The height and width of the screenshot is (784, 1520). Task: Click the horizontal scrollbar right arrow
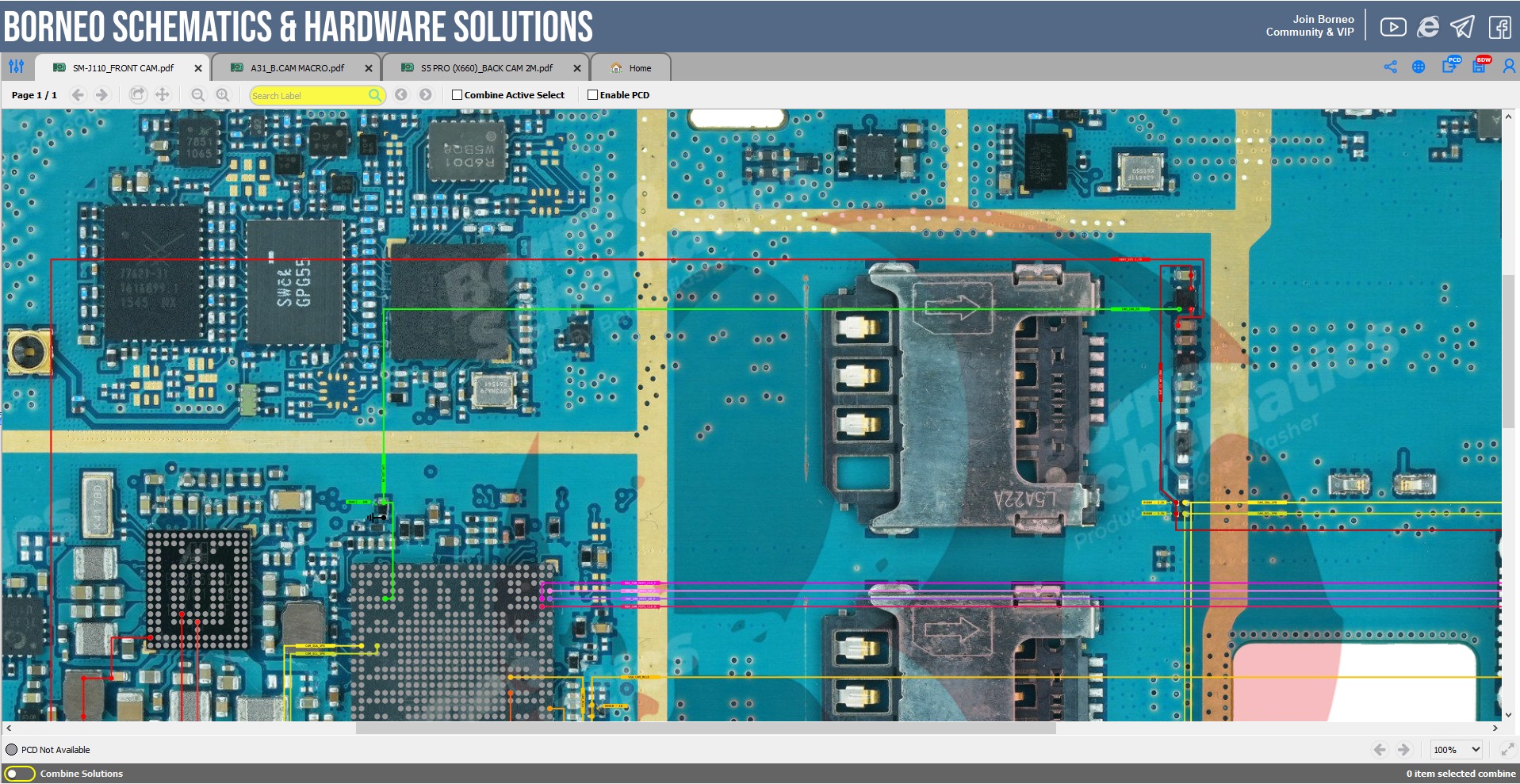[1495, 728]
